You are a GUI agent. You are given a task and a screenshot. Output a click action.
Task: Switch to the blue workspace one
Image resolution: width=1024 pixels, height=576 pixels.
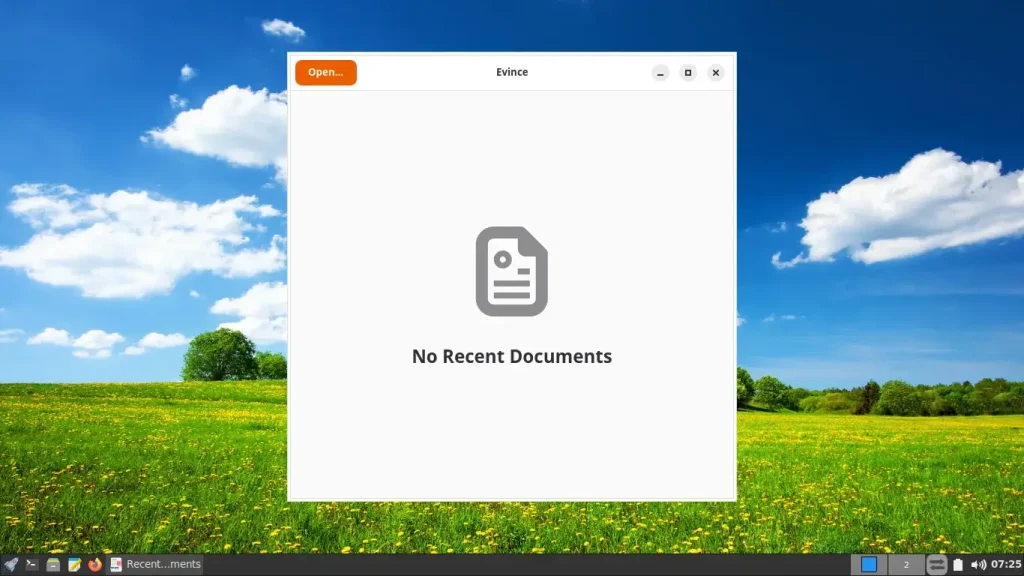pos(869,564)
